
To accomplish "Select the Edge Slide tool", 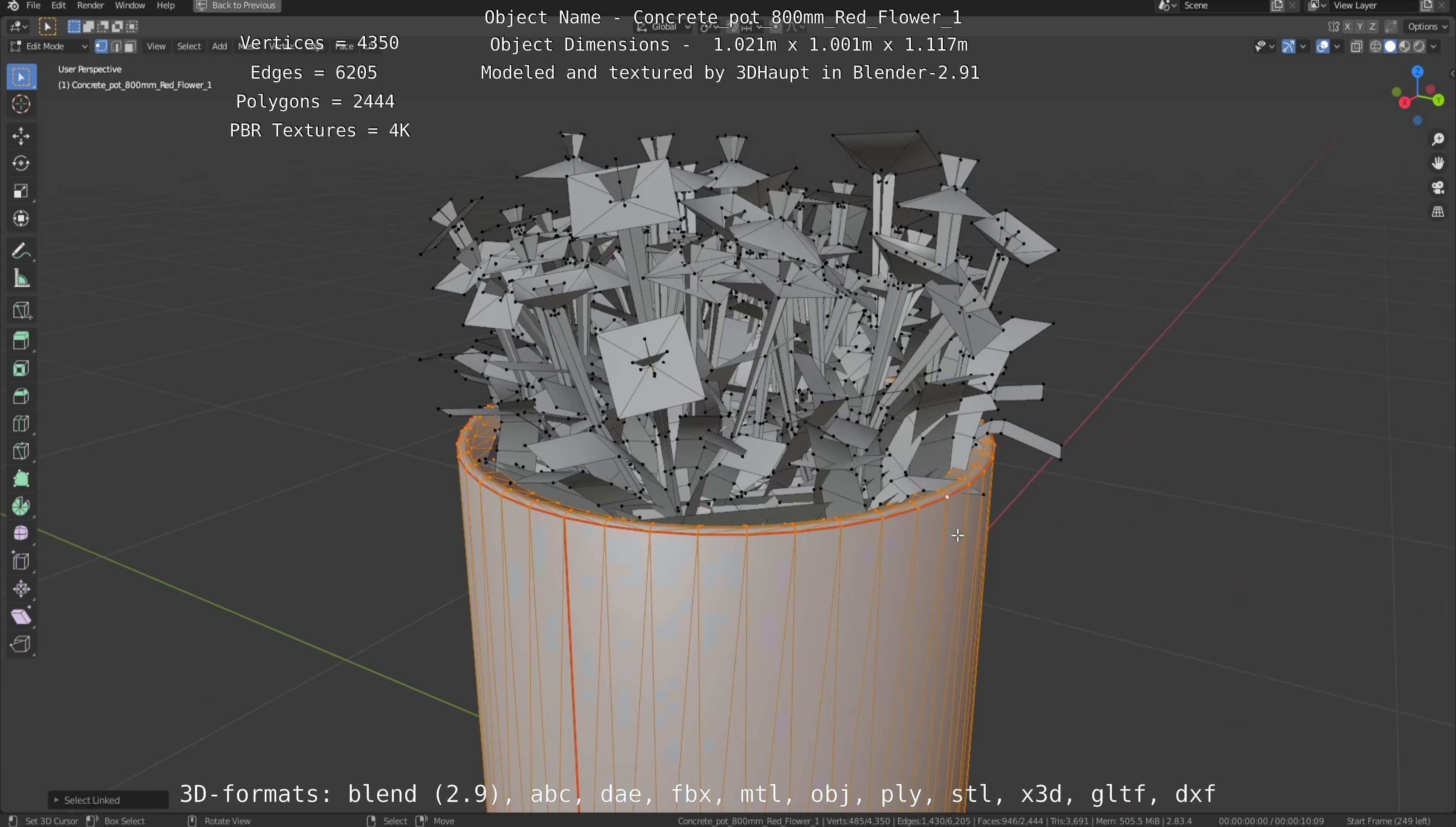I will [22, 561].
